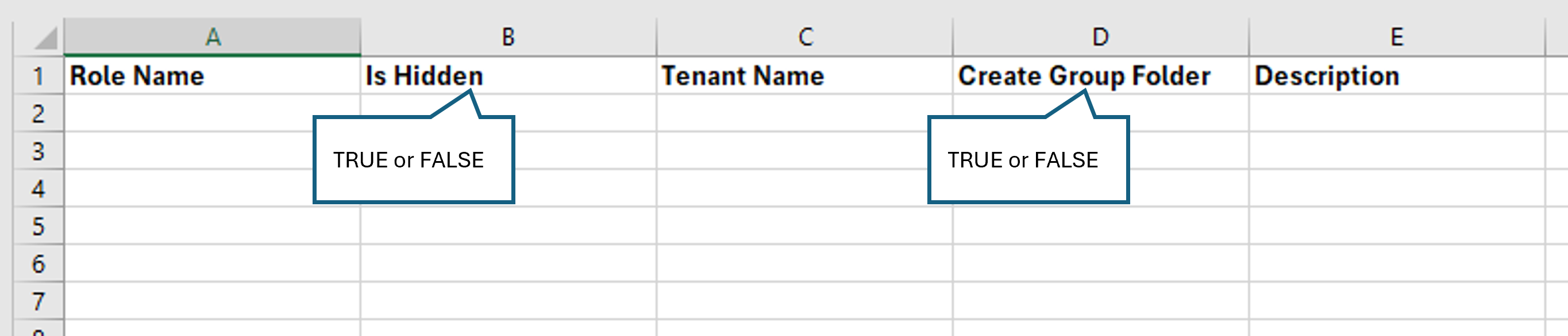The width and height of the screenshot is (1568, 336).
Task: Click the Description header cell
Action: pos(1397,75)
